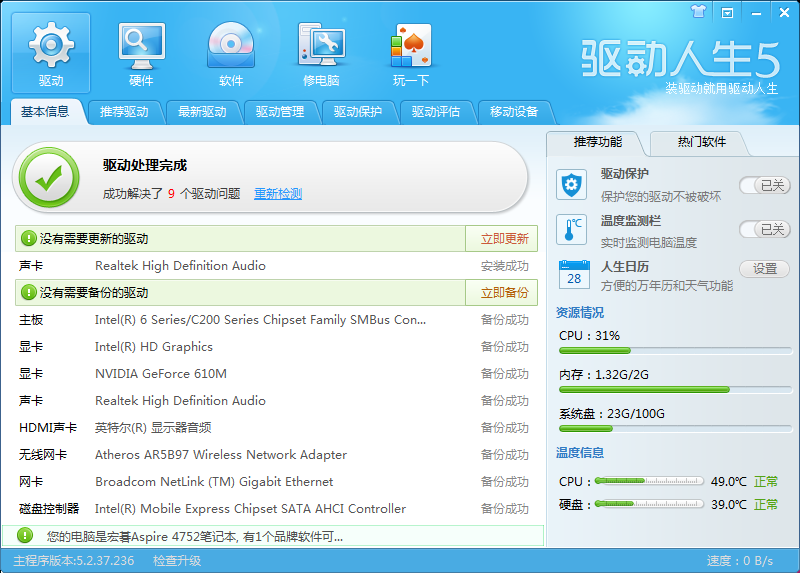The height and width of the screenshot is (573, 800).
Task: Select the 声卡 安装成功 Realtek row
Action: pyautogui.click(x=276, y=266)
